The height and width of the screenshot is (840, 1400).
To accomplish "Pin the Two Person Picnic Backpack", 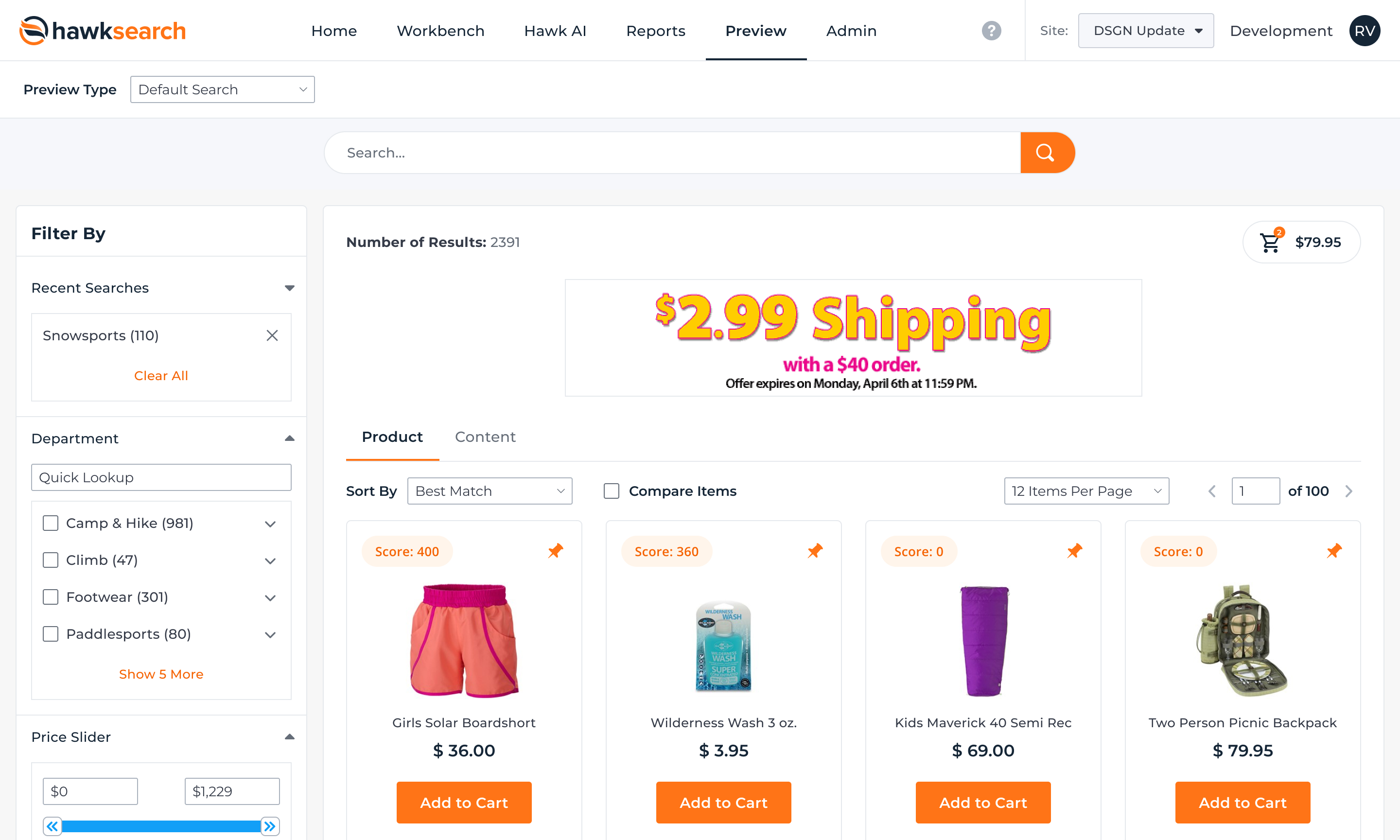I will (1334, 551).
